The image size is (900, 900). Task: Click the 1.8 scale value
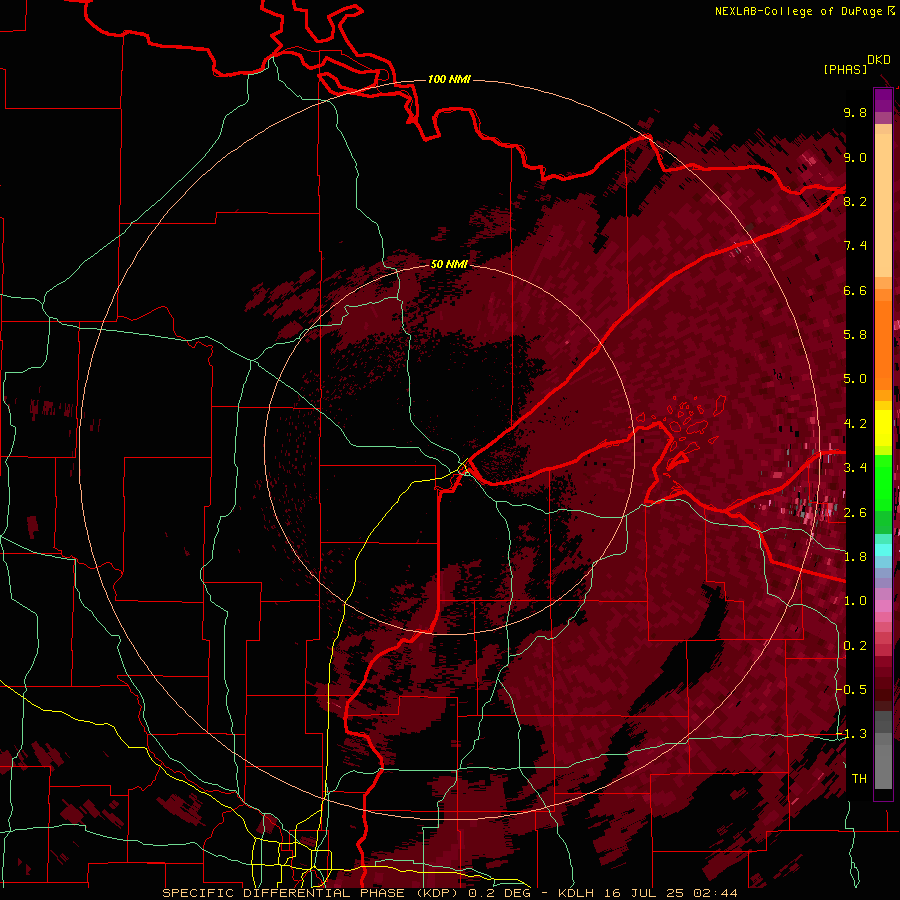(855, 557)
